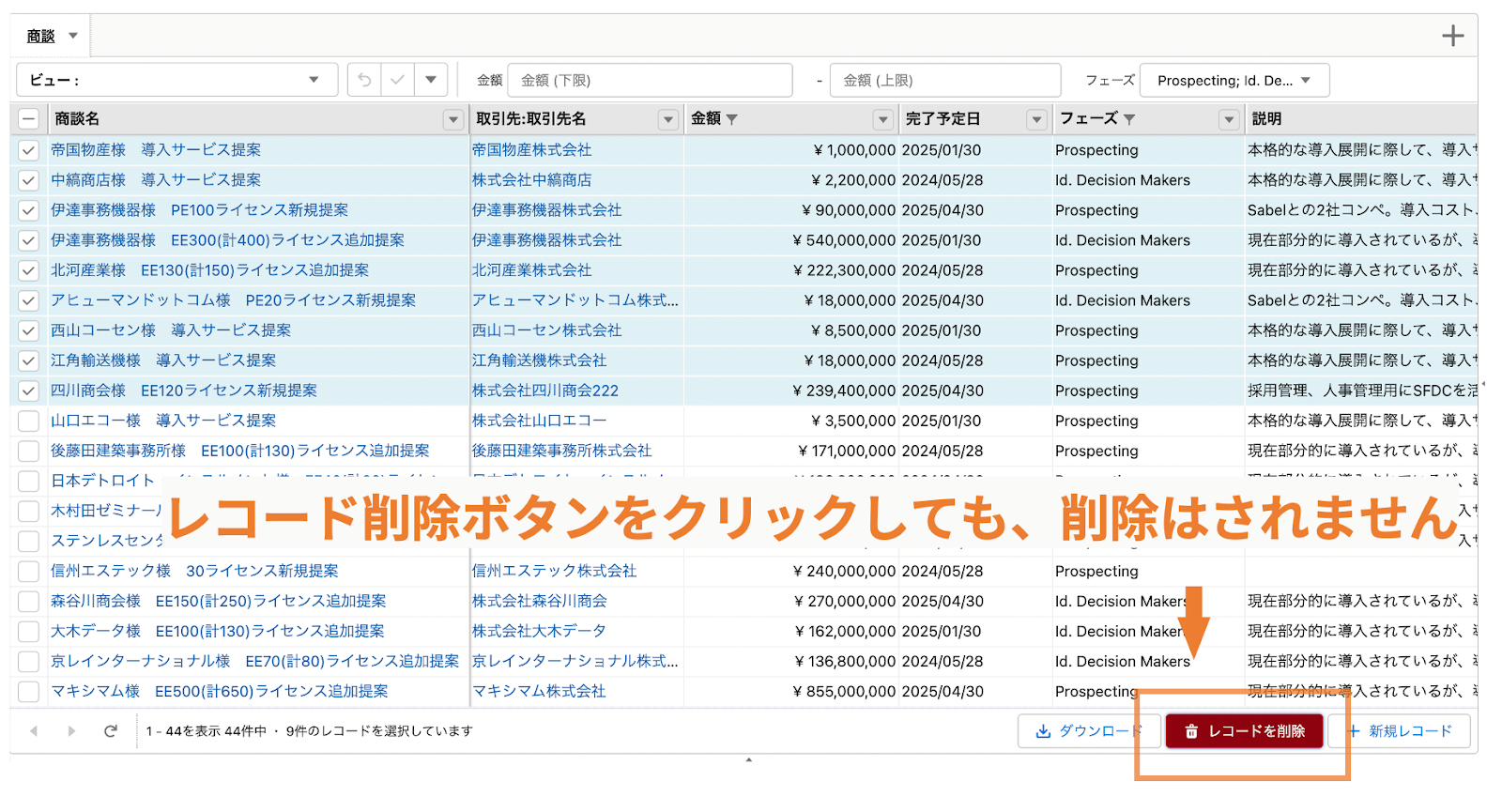Toggle the select-all header checkbox
Screen dimensions: 1502x812
point(28,119)
